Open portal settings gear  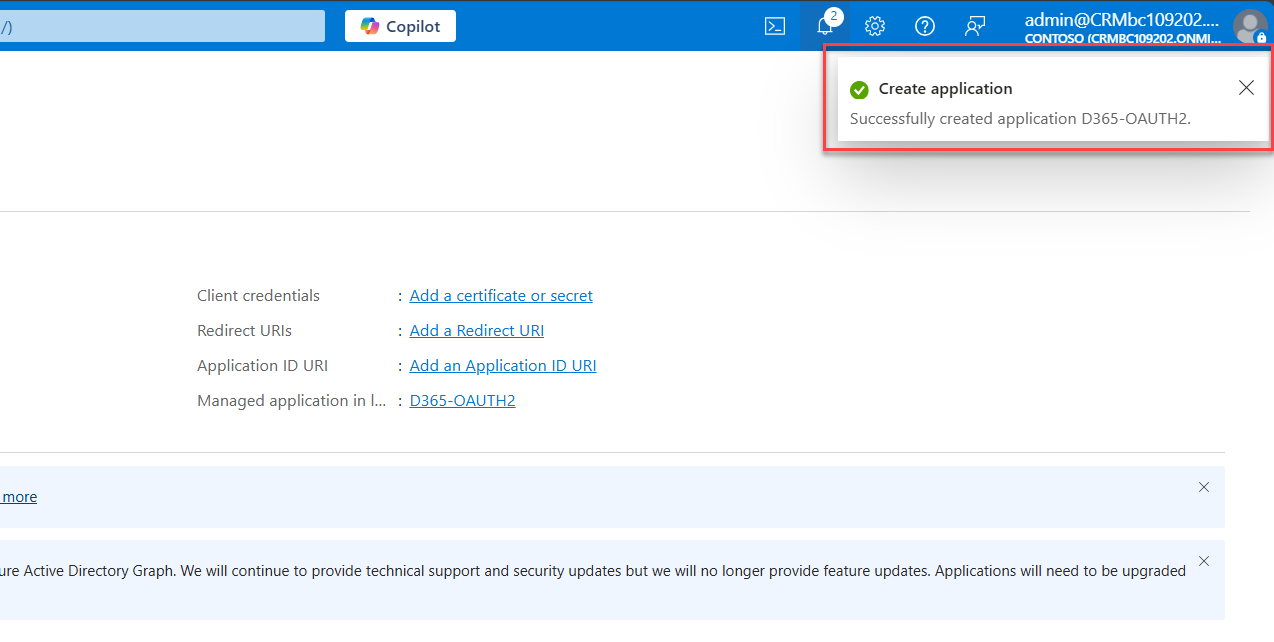tap(875, 26)
